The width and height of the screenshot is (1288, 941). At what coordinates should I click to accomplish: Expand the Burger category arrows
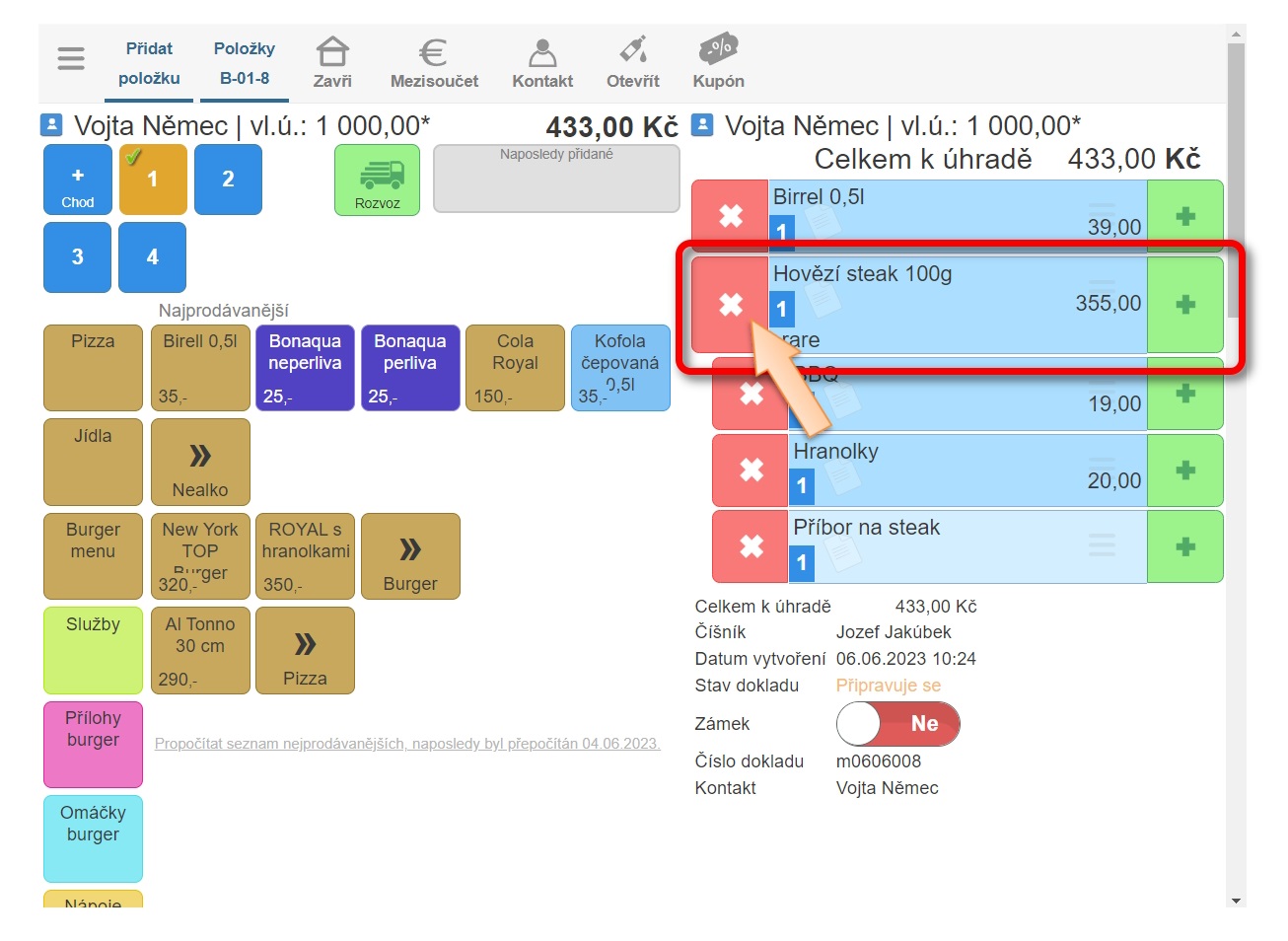coord(410,556)
